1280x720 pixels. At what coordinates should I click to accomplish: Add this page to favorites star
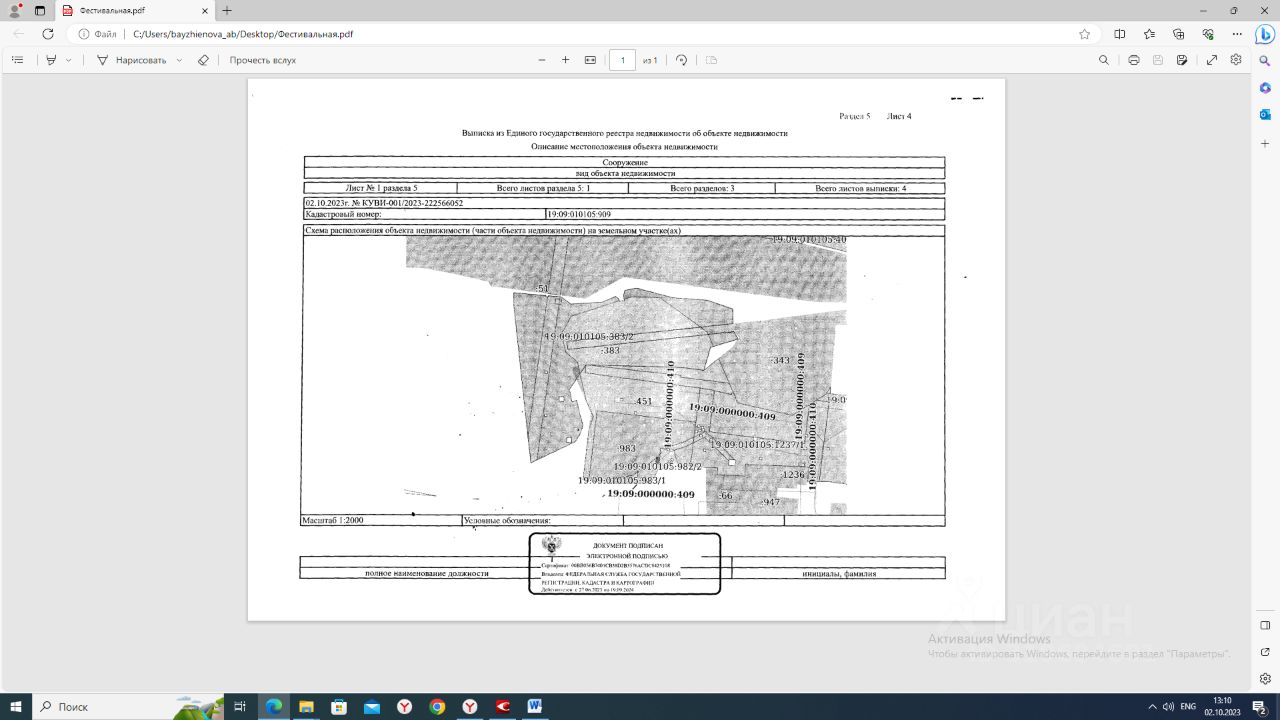click(1085, 33)
